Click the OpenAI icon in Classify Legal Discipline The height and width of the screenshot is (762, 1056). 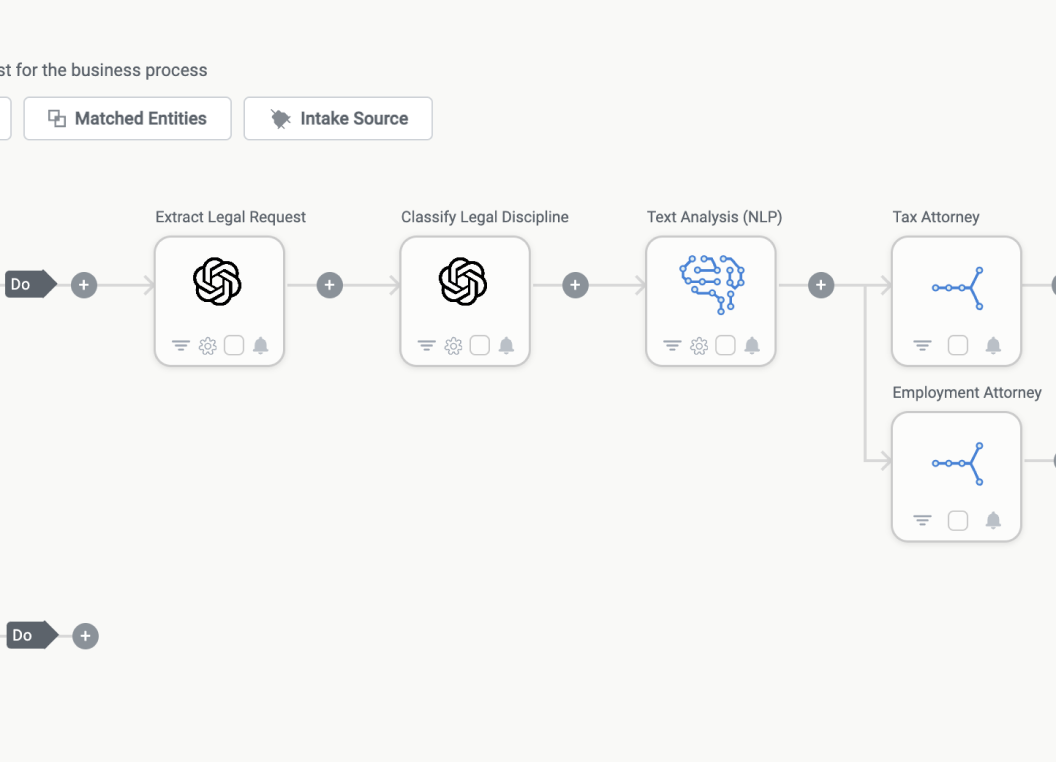coord(464,282)
